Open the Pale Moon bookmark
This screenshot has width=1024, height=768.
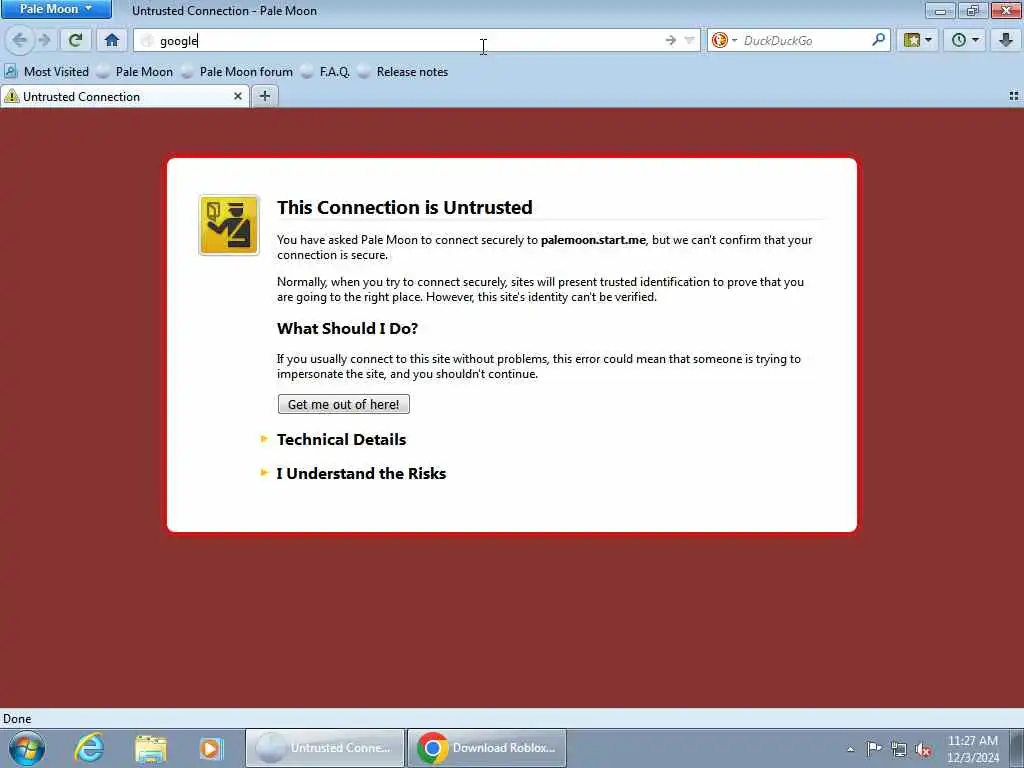[x=135, y=72]
